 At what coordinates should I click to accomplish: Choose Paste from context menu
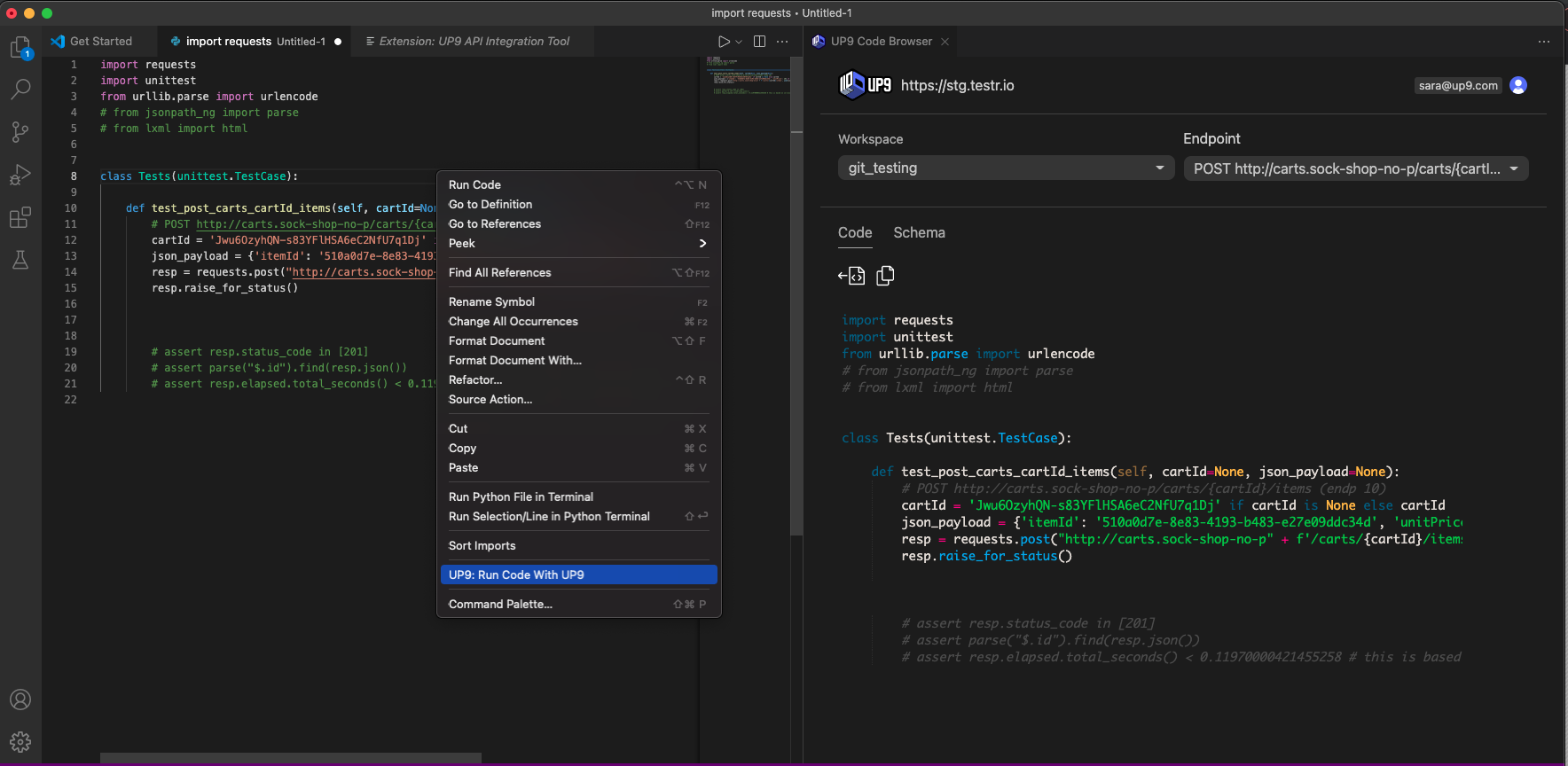[x=578, y=468]
